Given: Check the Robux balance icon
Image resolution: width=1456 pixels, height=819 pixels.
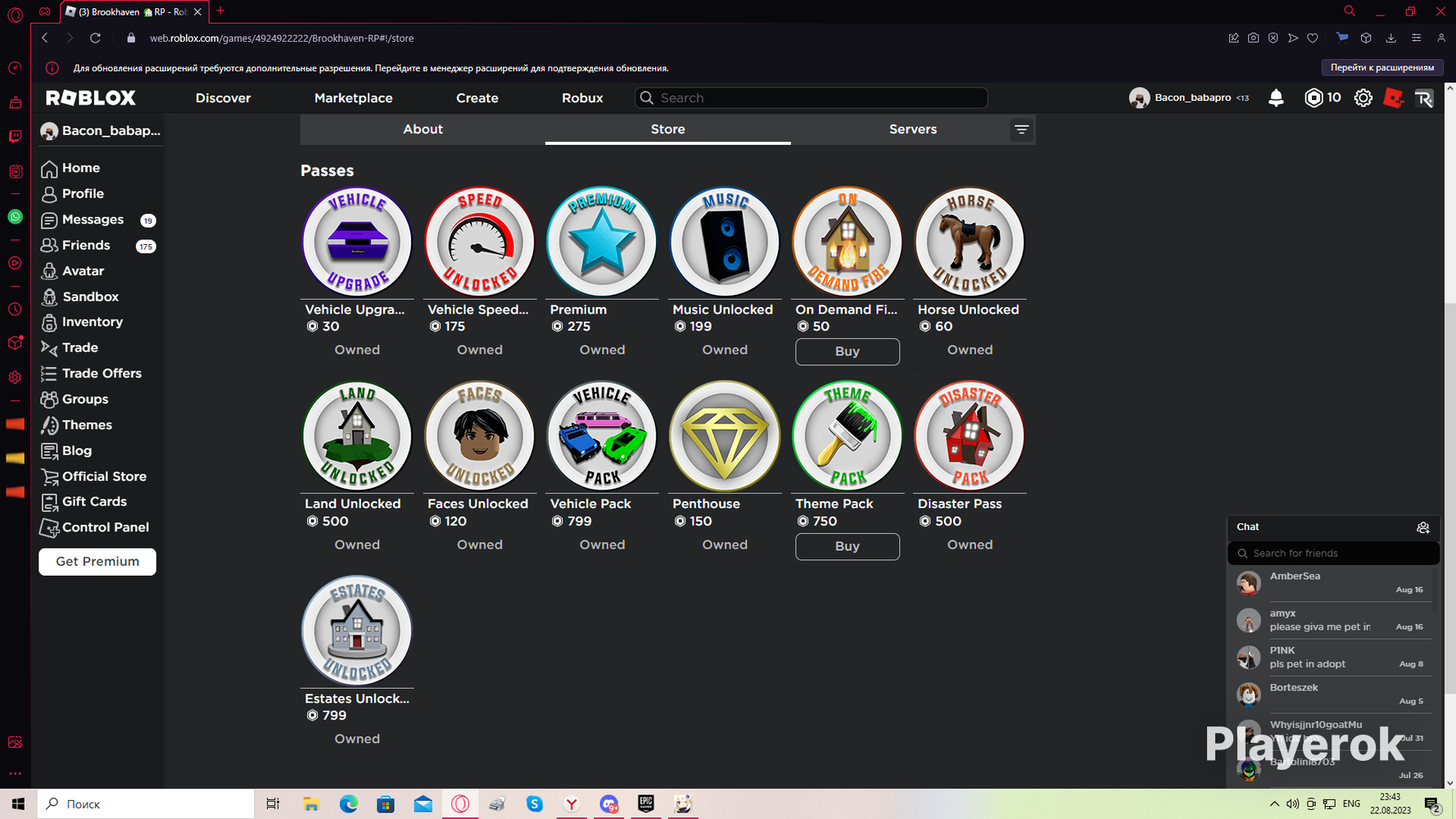Looking at the screenshot, I should (1314, 98).
